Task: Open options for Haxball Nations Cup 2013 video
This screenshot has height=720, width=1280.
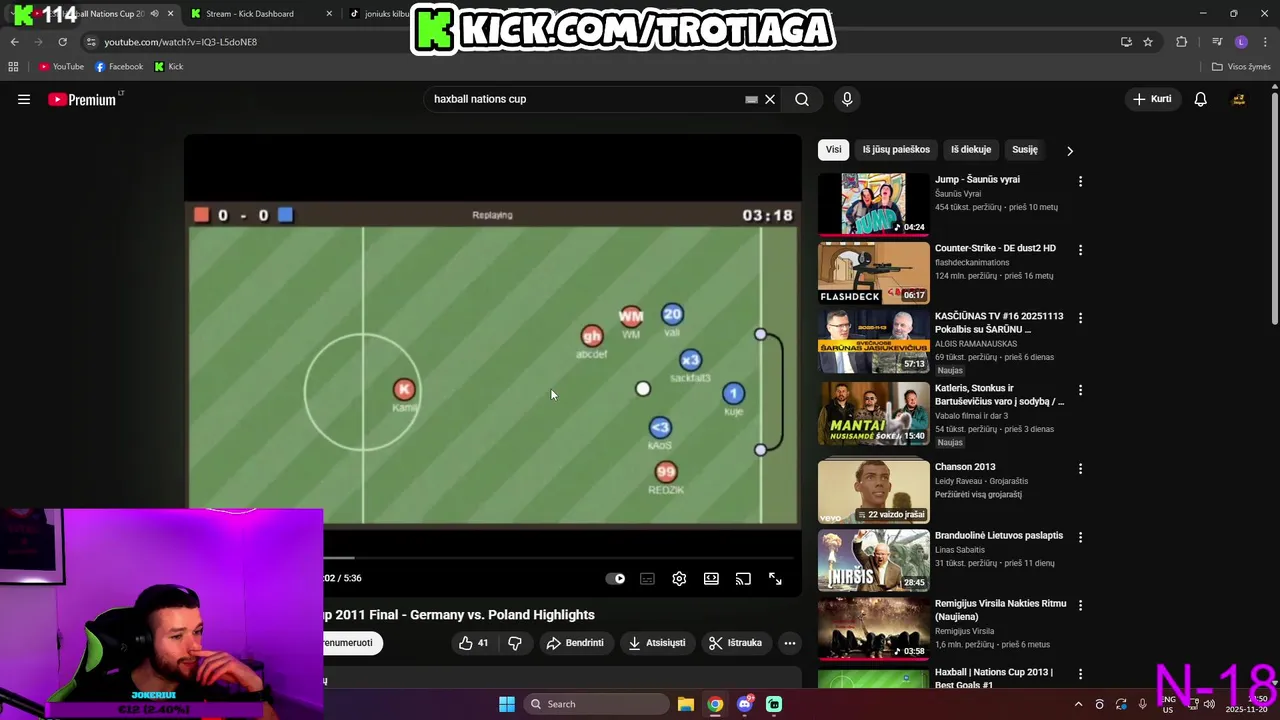Action: [x=1080, y=674]
